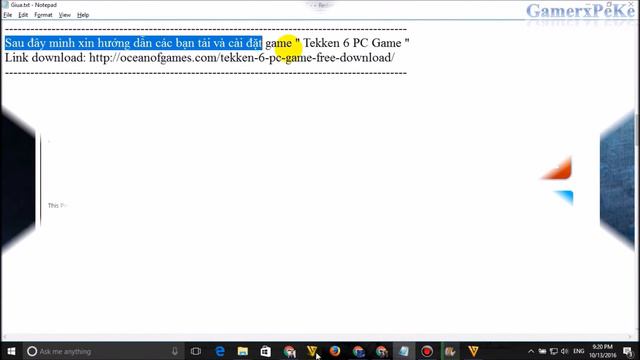The image size is (640, 360).
Task: Click the oceanofgames.com download URL text
Action: (x=242, y=58)
